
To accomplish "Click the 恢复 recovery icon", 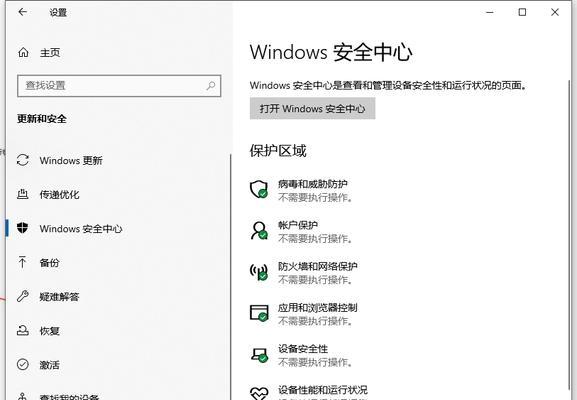I will click(22, 330).
